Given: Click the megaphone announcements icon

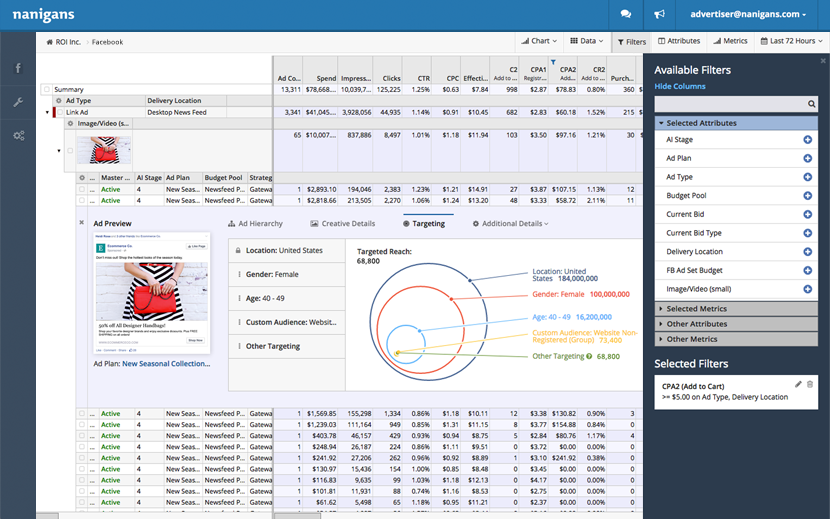Looking at the screenshot, I should coord(659,14).
